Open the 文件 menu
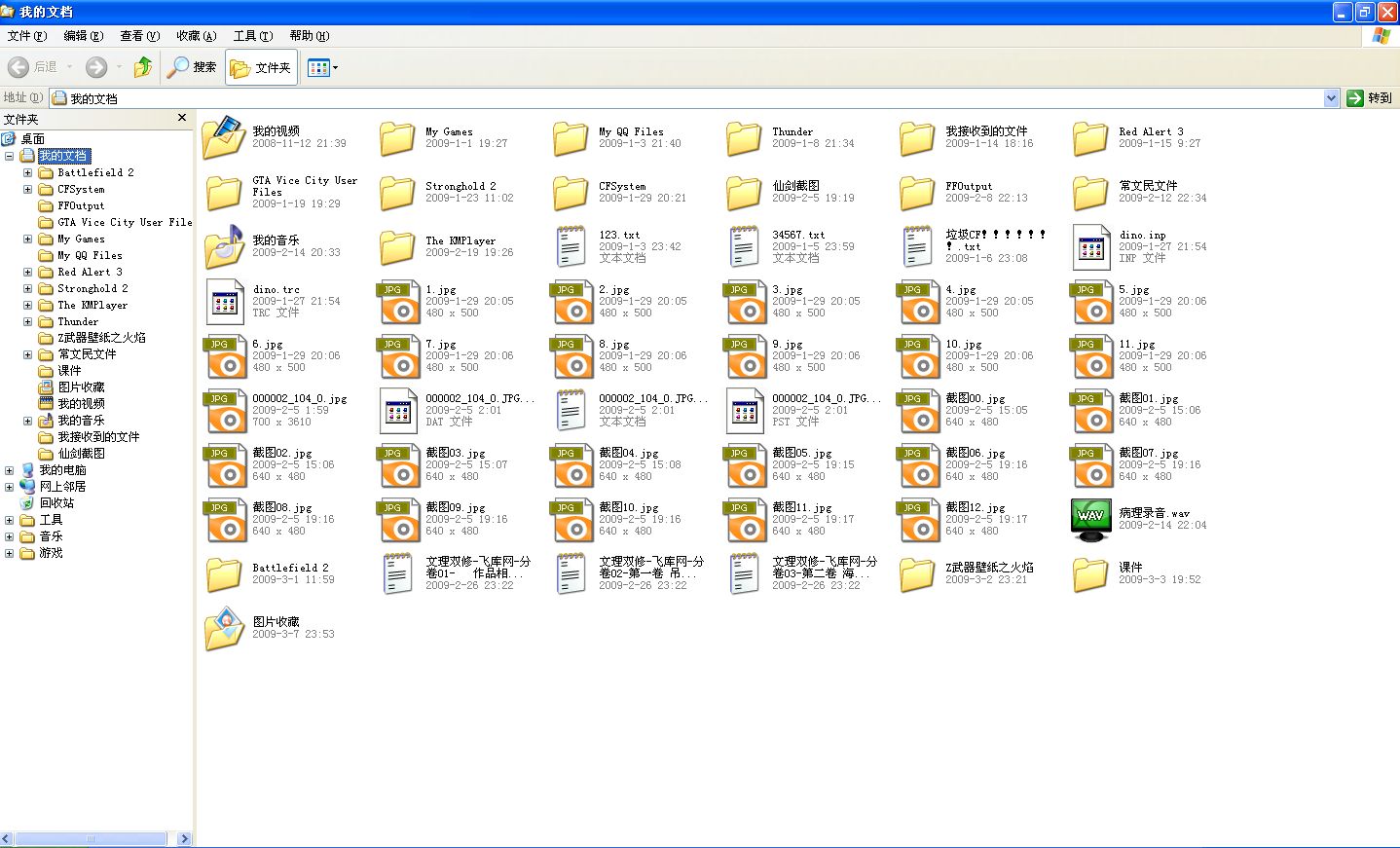The image size is (1400, 848). coord(26,36)
